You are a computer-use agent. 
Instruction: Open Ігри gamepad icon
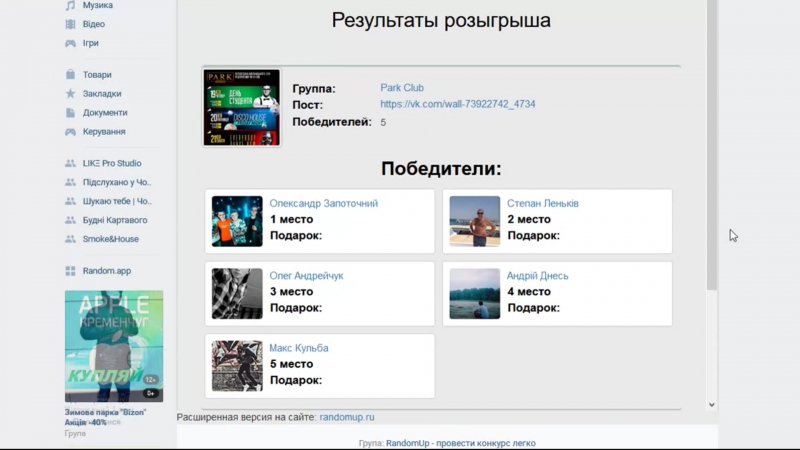70,43
